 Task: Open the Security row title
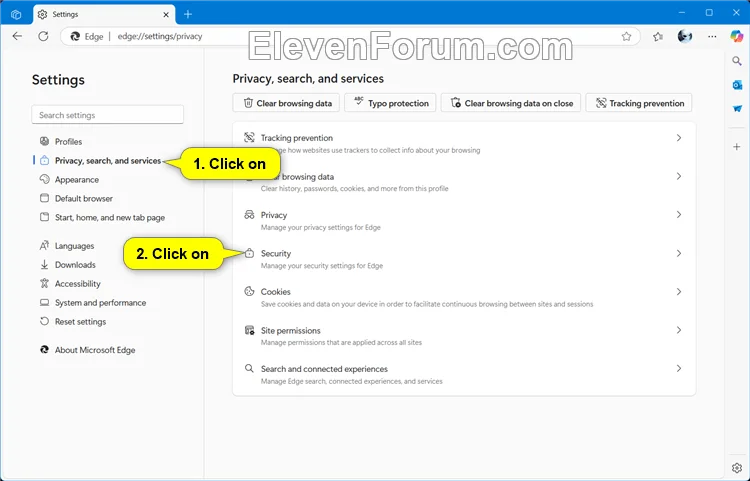tap(276, 253)
